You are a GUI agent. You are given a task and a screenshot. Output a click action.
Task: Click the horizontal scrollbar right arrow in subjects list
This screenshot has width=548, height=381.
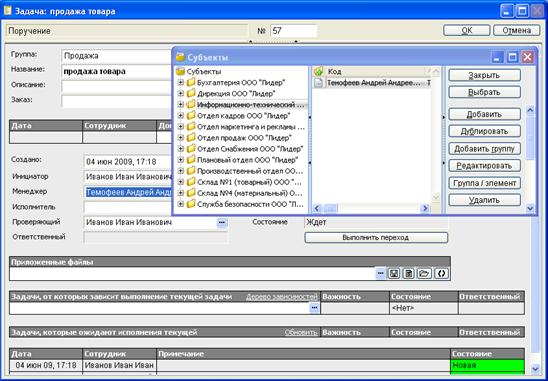[x=425, y=208]
